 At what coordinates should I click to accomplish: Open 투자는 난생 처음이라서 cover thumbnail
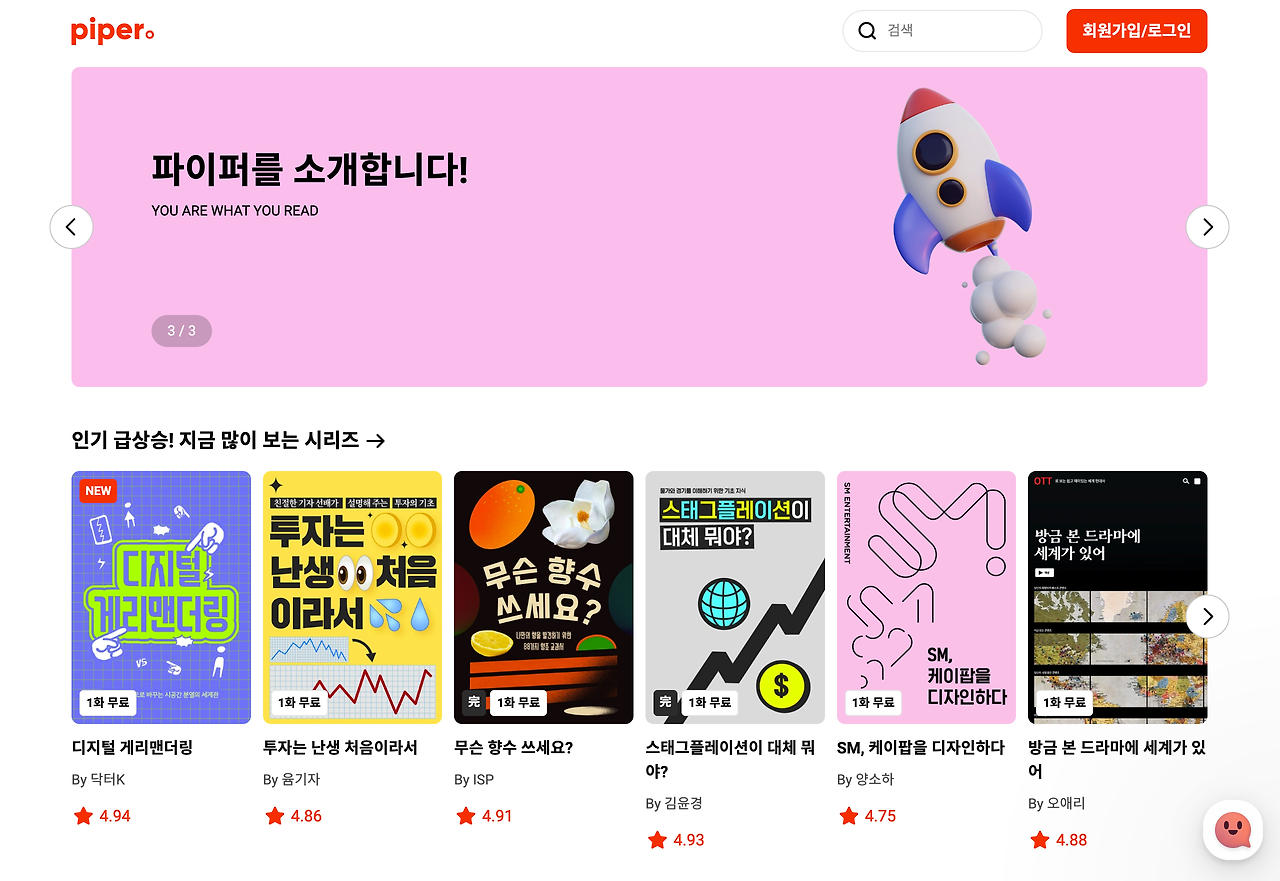[x=352, y=597]
